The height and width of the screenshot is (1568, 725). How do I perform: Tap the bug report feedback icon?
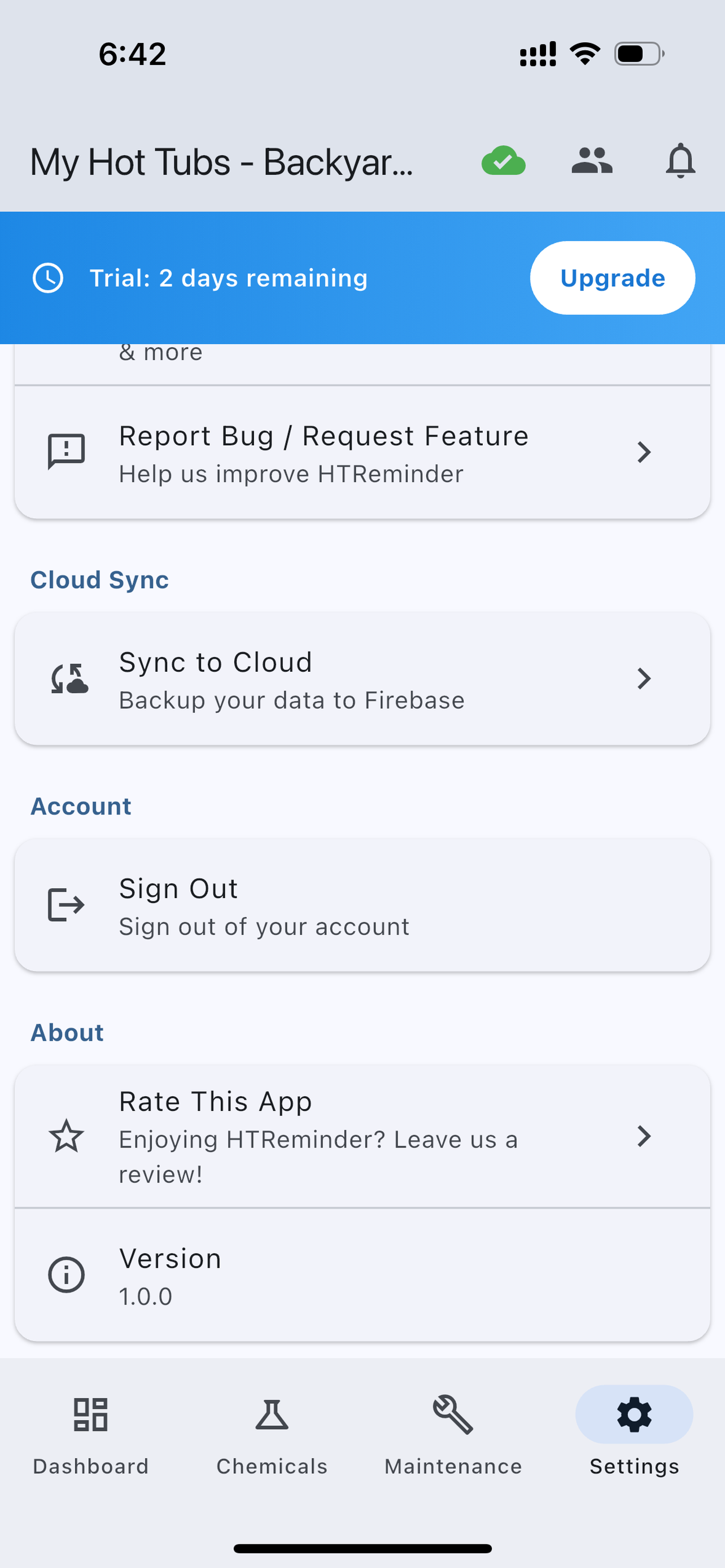[67, 452]
